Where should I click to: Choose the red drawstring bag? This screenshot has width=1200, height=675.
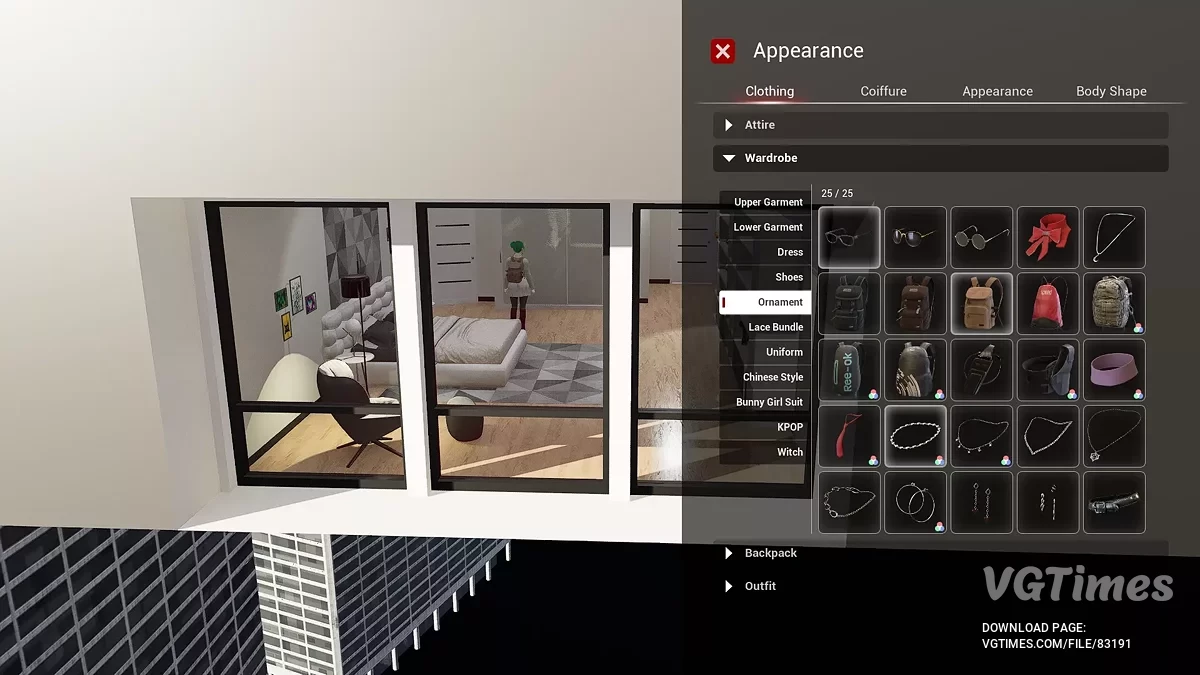pos(1047,303)
